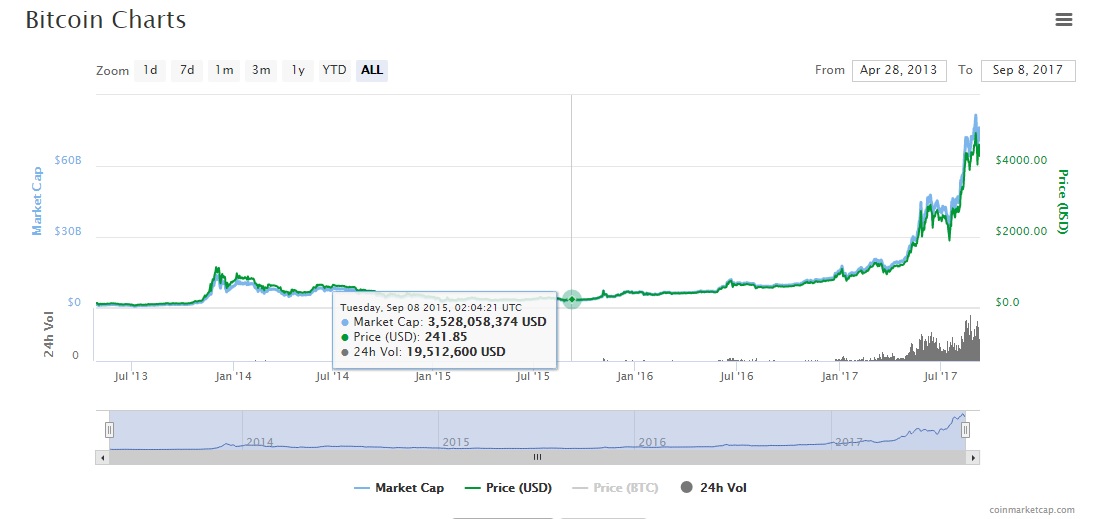Select the ALL zoom range
The height and width of the screenshot is (519, 1111).
(x=372, y=70)
